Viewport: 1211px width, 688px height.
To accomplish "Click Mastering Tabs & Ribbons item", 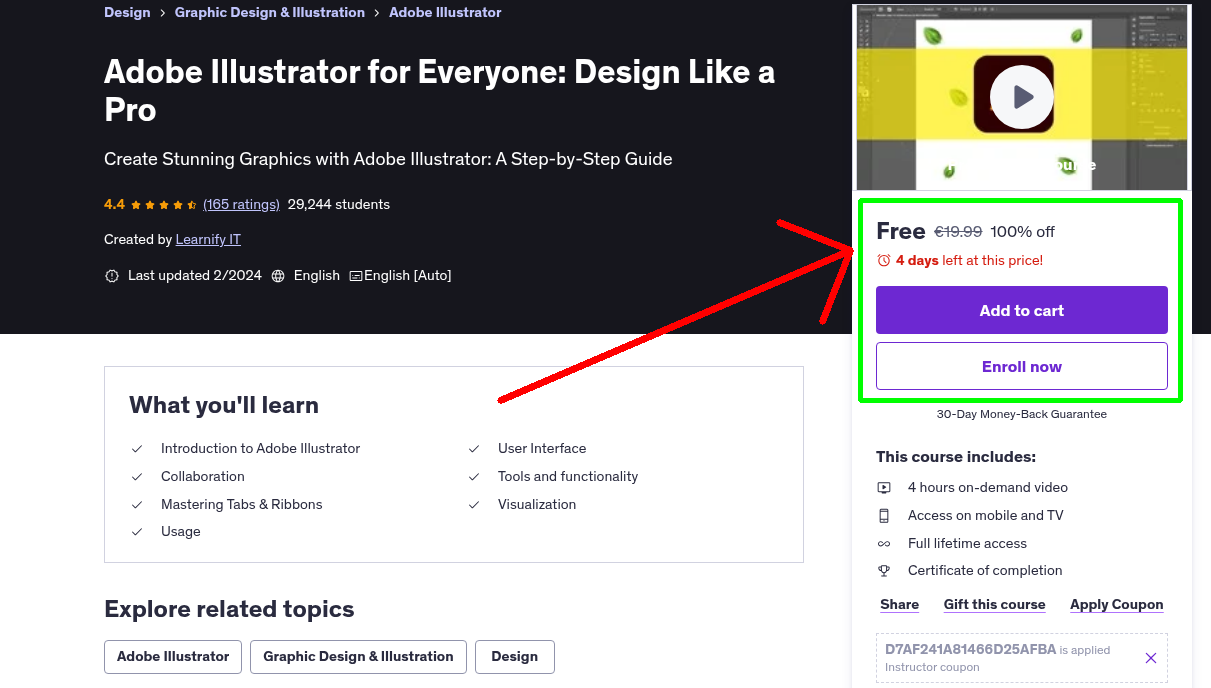I will 242,505.
